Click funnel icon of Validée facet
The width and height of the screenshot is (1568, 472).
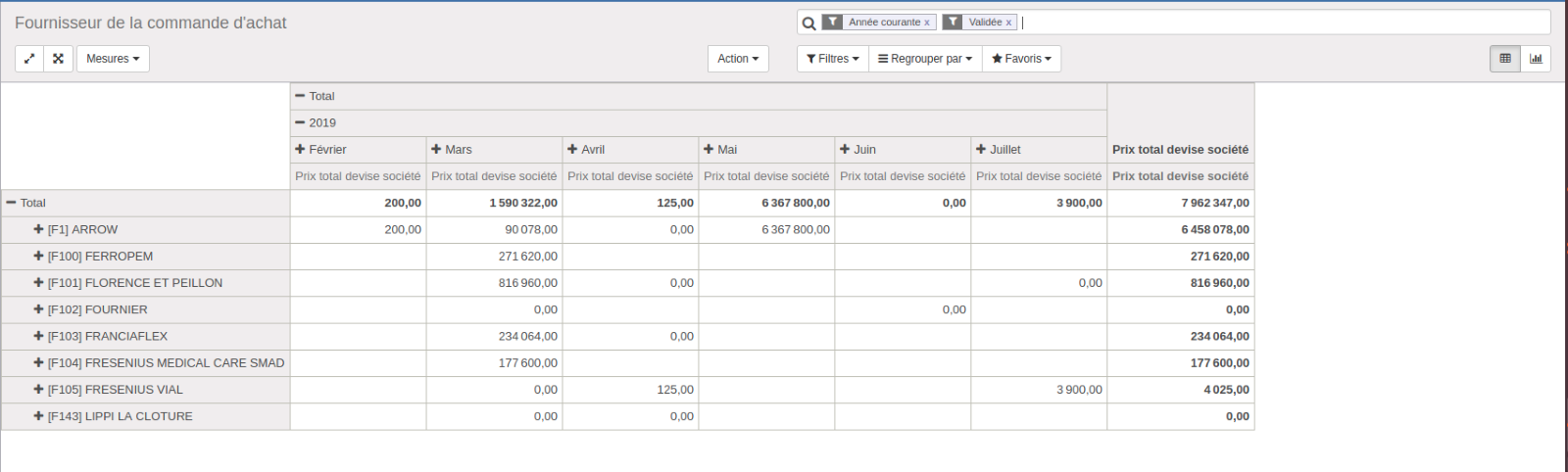[953, 22]
